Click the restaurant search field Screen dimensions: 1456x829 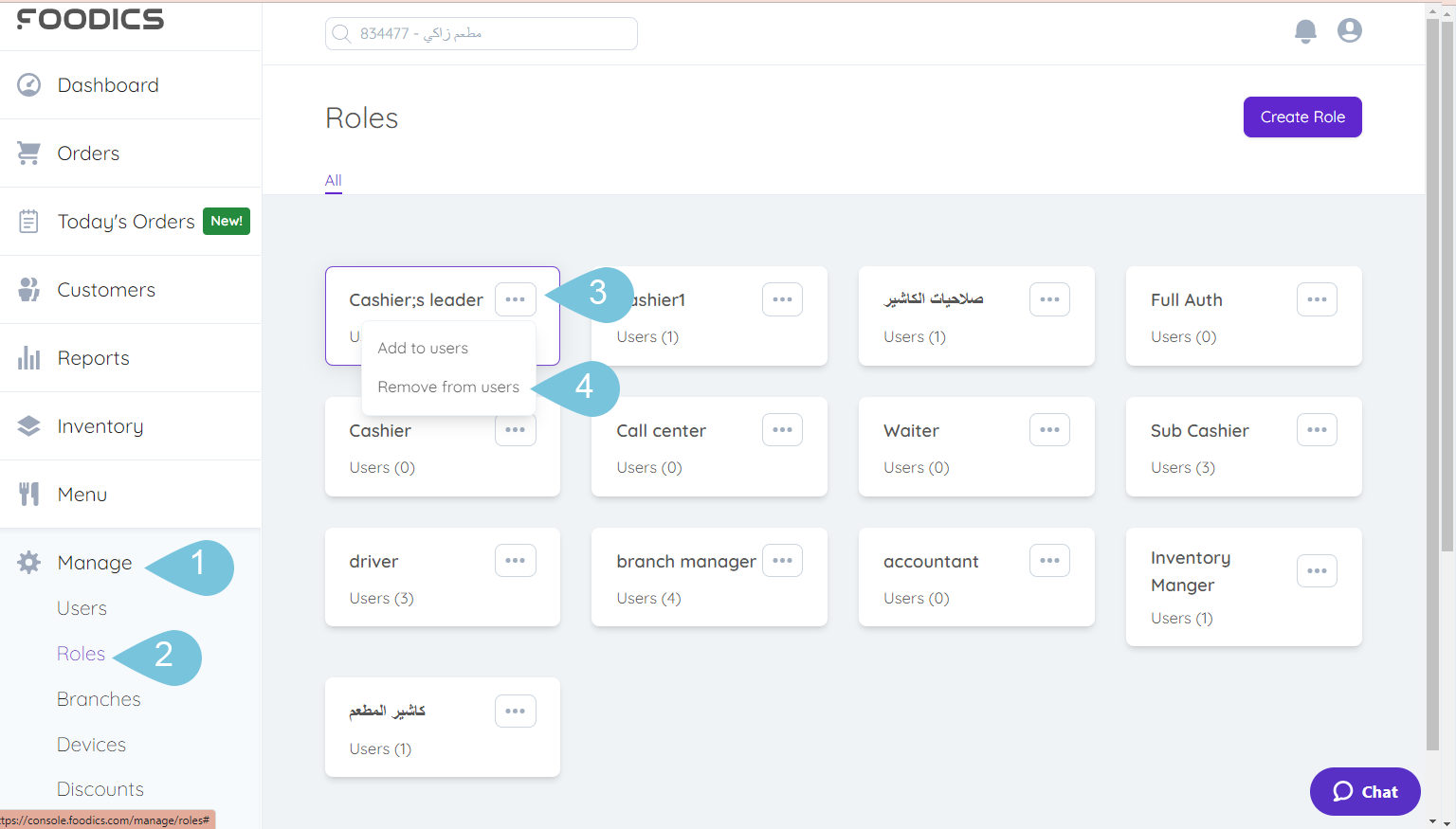click(481, 32)
